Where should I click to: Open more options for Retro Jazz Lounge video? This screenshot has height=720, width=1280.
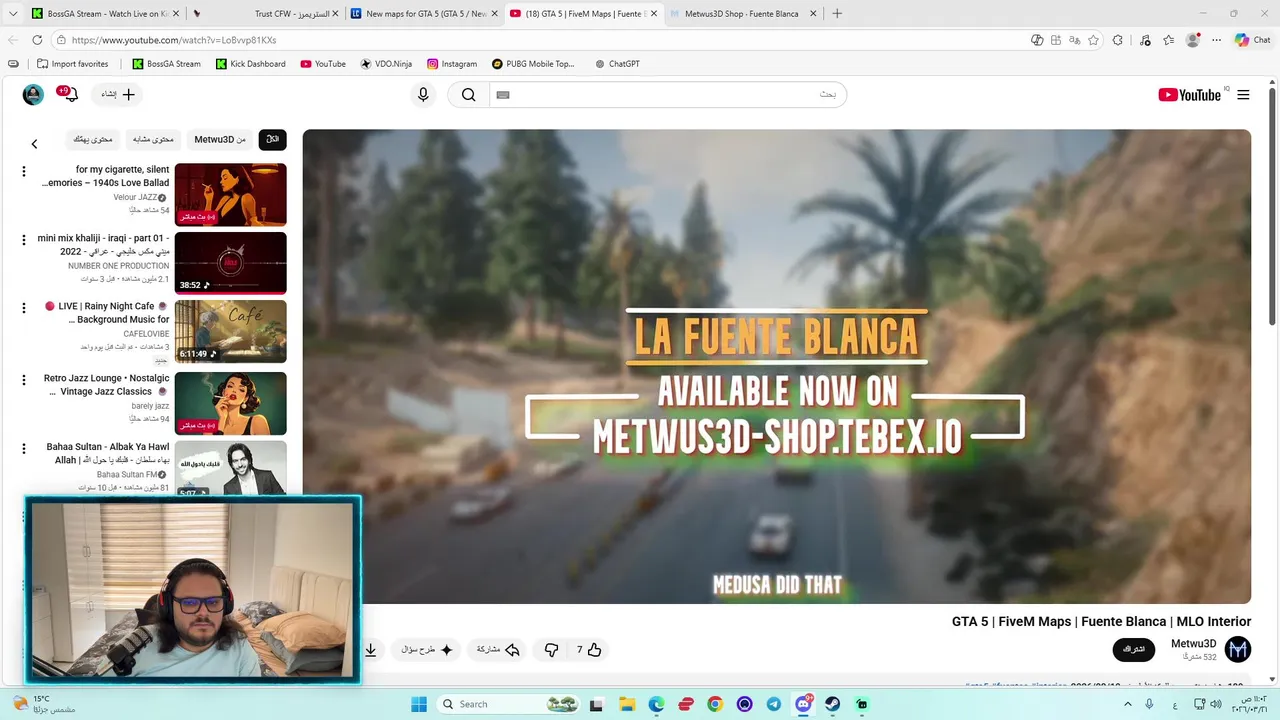coord(24,380)
